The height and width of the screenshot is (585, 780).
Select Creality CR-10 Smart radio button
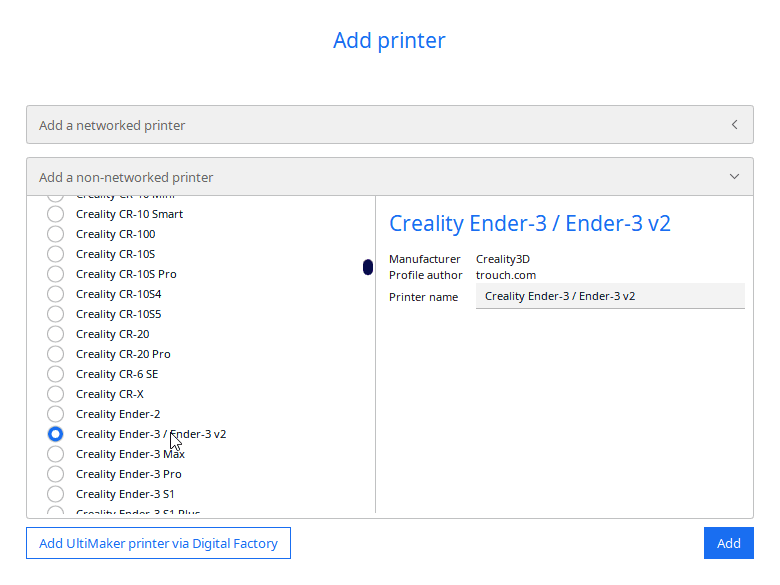tap(55, 214)
